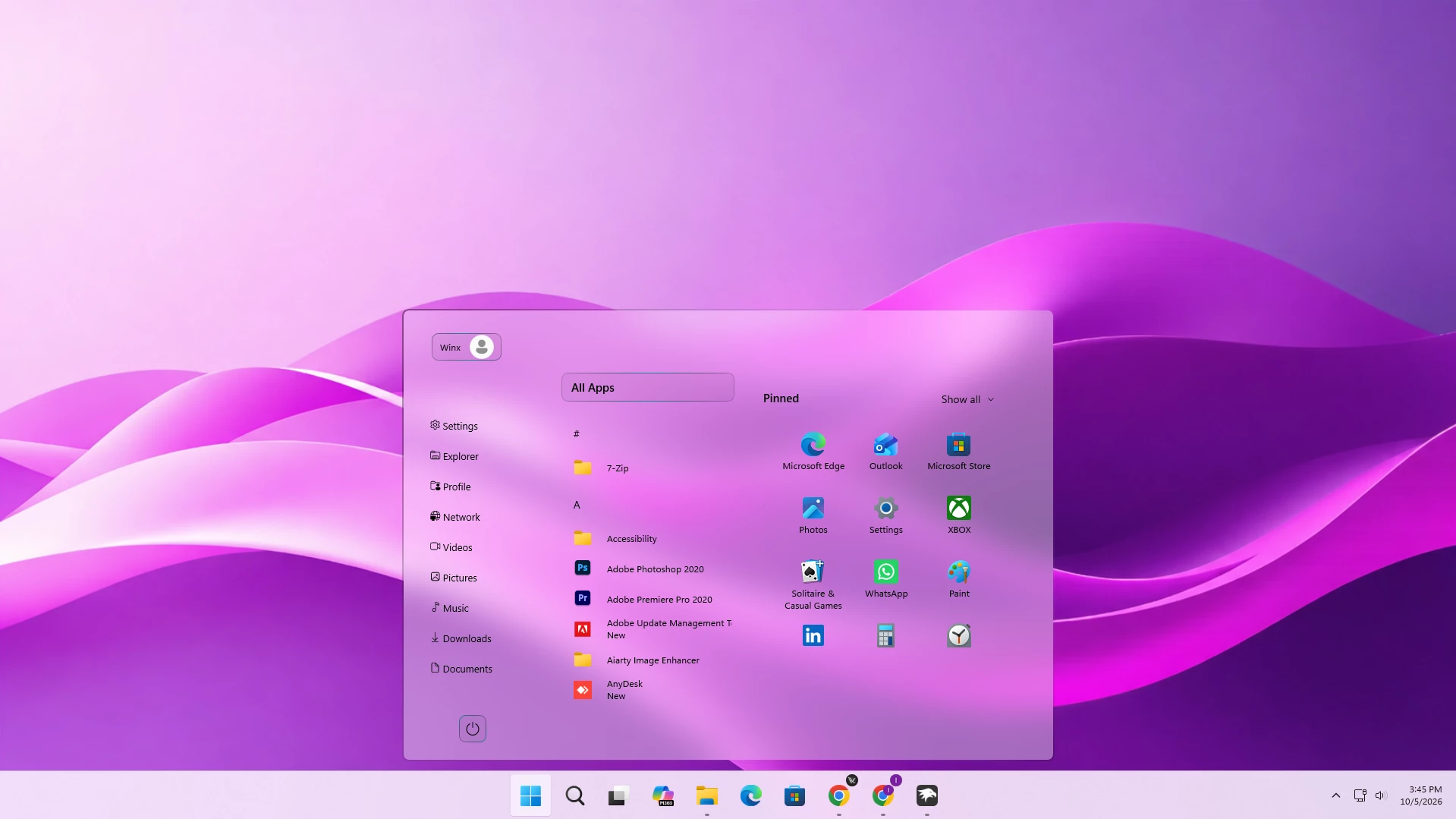Open Microsoft Store pinned icon

point(958,451)
